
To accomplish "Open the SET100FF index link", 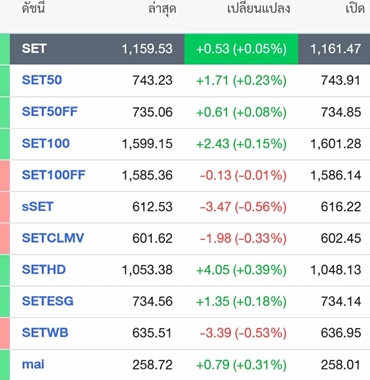I will pos(54,175).
